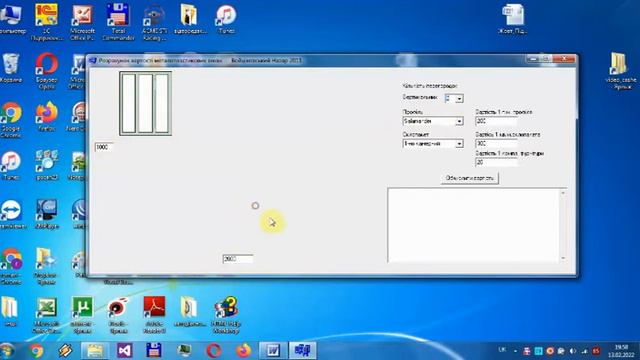Image resolution: width=640 pixels, height=360 pixels.
Task: Click the three-section window preview drawing
Action: point(145,103)
